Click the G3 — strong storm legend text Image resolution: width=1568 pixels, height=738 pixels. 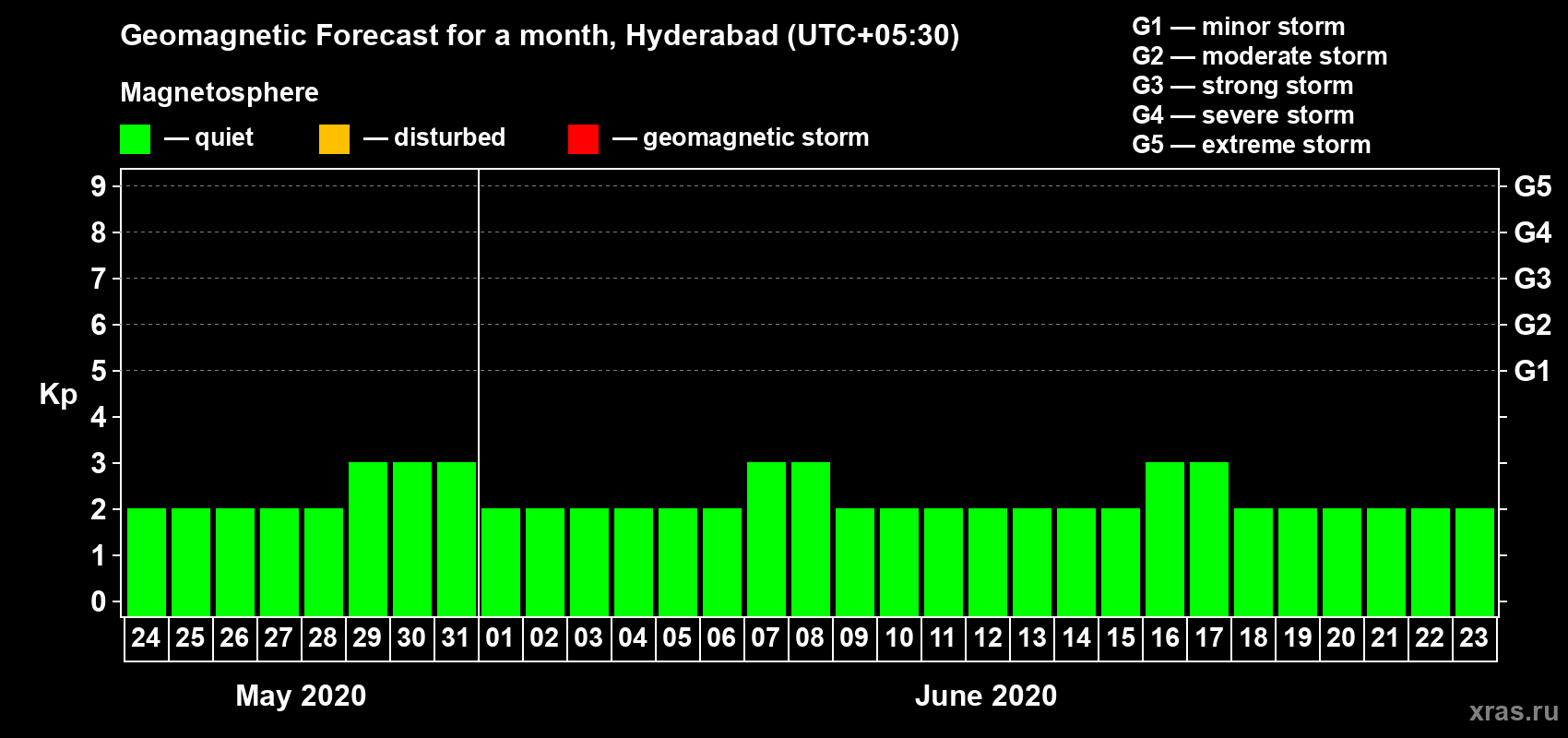[1242, 86]
